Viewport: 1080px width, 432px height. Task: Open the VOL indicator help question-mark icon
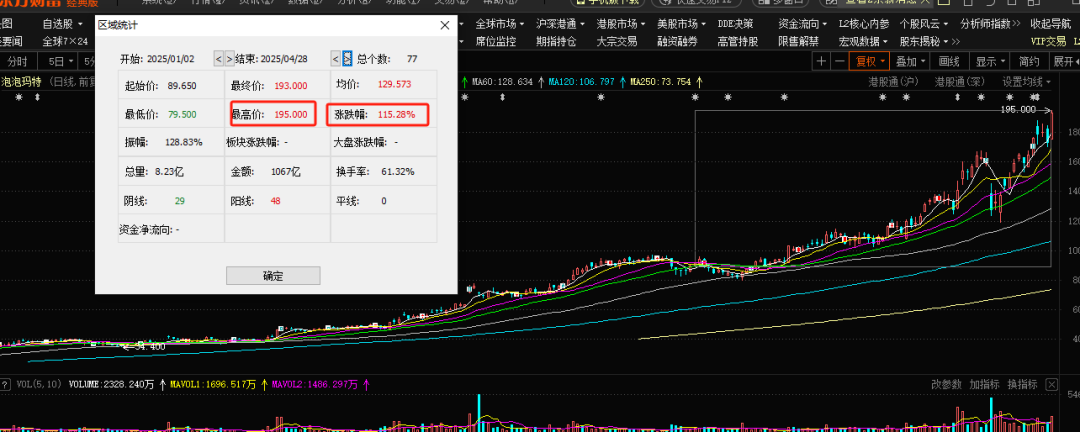(x=5, y=384)
